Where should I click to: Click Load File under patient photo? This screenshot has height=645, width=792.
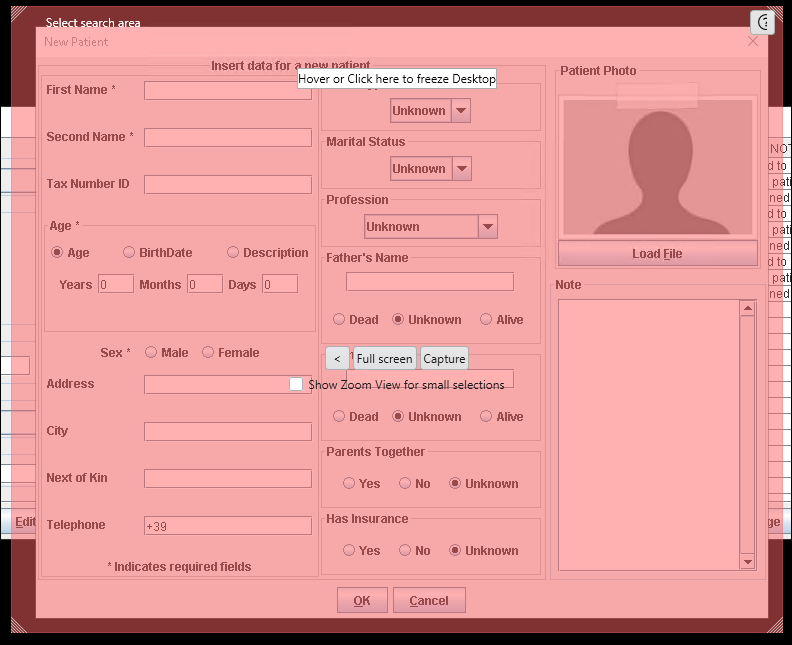tap(657, 254)
